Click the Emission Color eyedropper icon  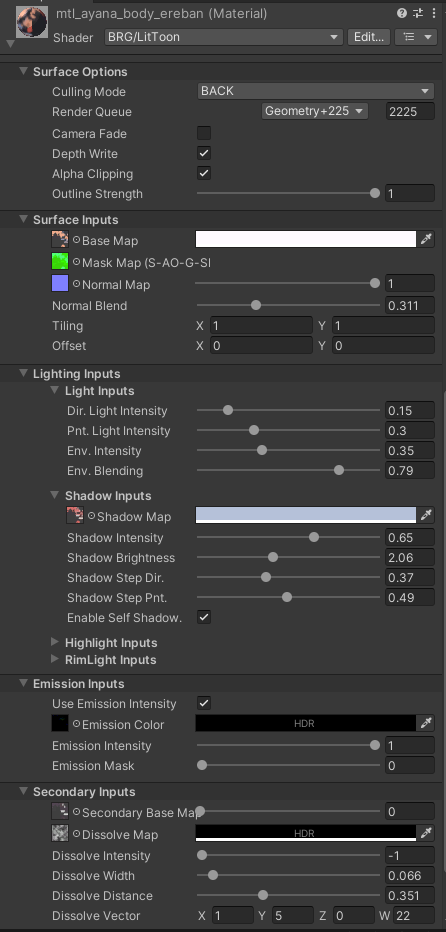click(x=426, y=723)
